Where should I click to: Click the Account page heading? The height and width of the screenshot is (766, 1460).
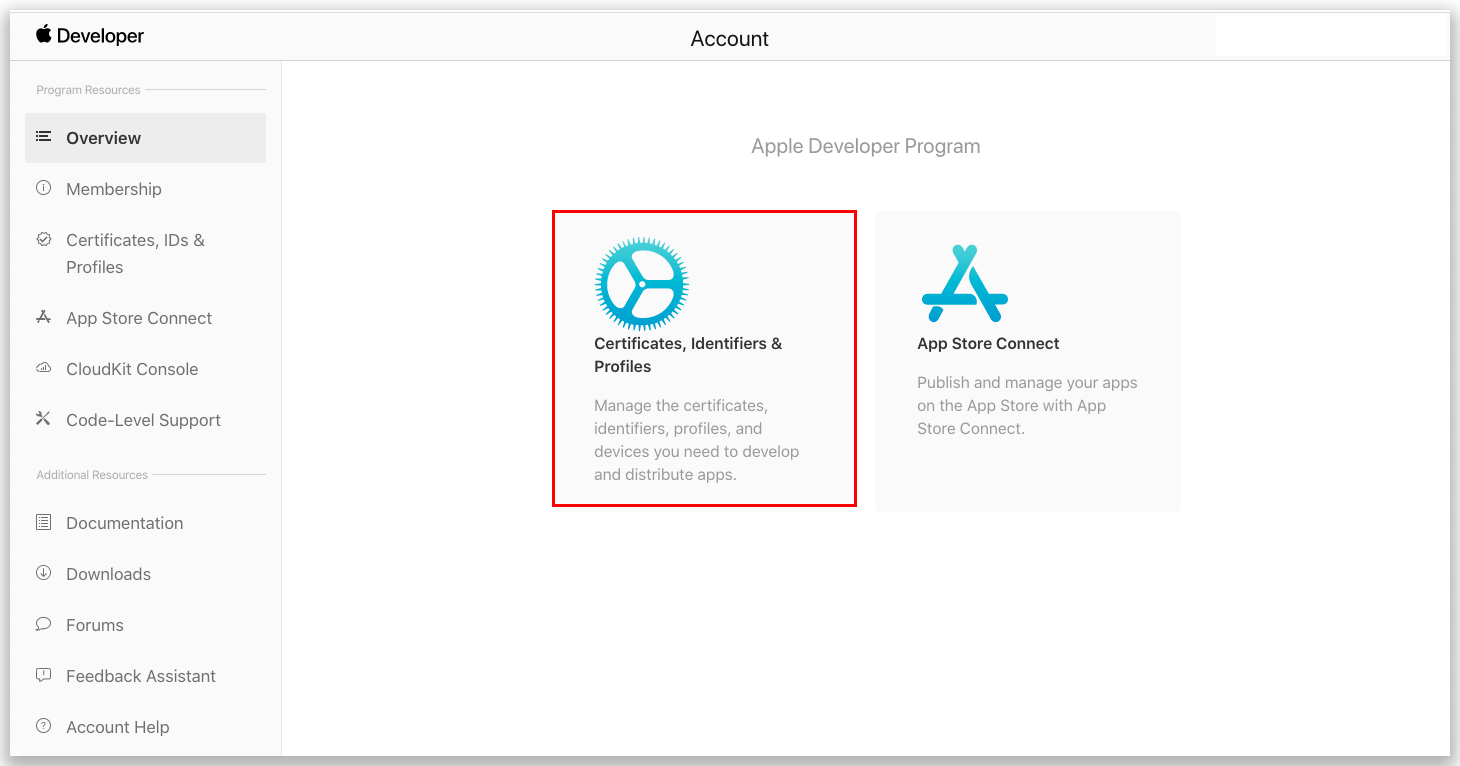point(730,39)
